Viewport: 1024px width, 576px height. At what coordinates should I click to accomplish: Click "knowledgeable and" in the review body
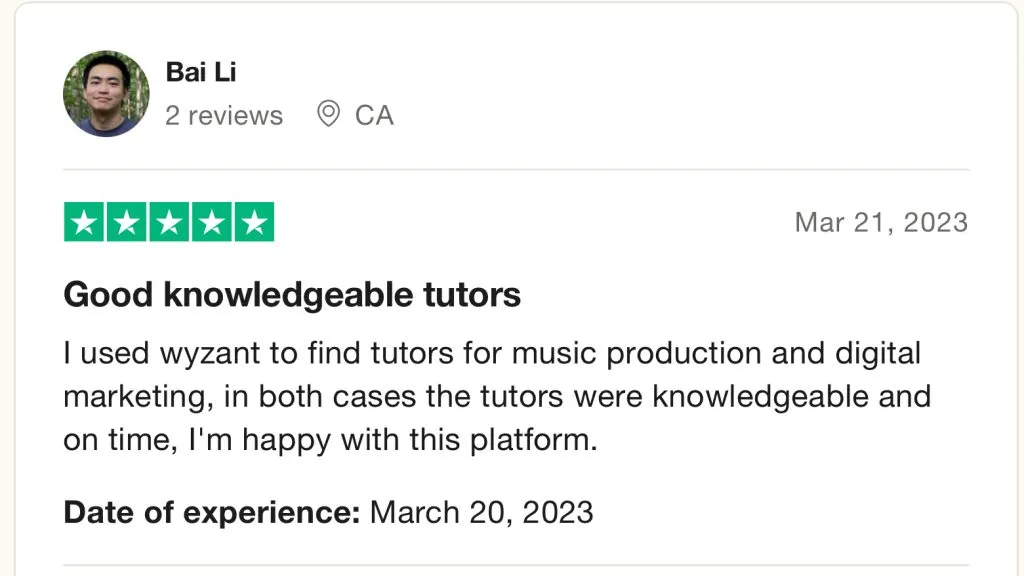791,397
